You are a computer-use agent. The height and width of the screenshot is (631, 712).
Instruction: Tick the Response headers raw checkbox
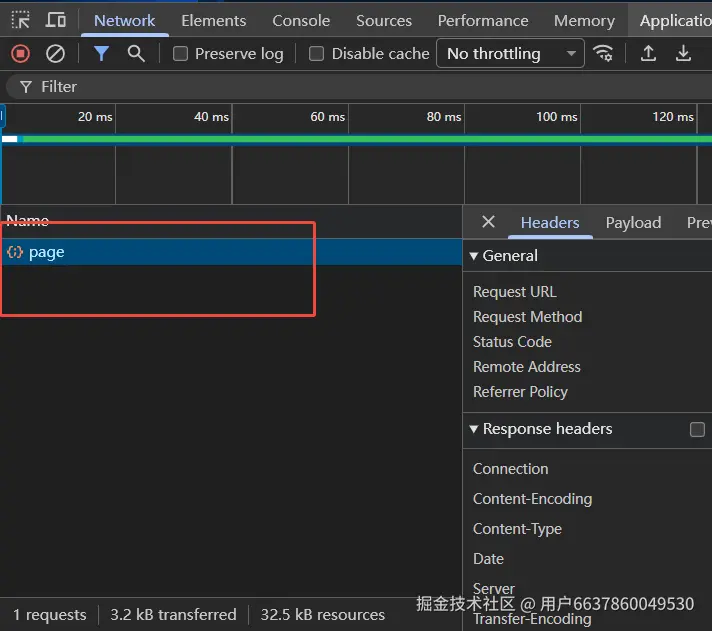(697, 429)
